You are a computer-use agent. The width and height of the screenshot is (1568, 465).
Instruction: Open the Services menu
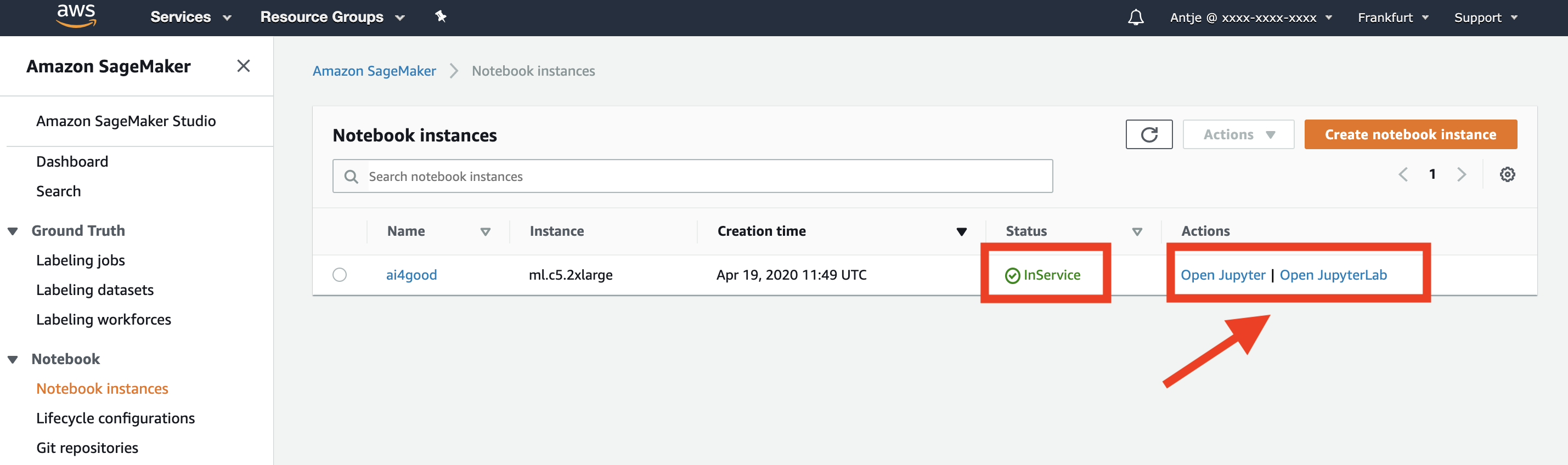(x=190, y=17)
